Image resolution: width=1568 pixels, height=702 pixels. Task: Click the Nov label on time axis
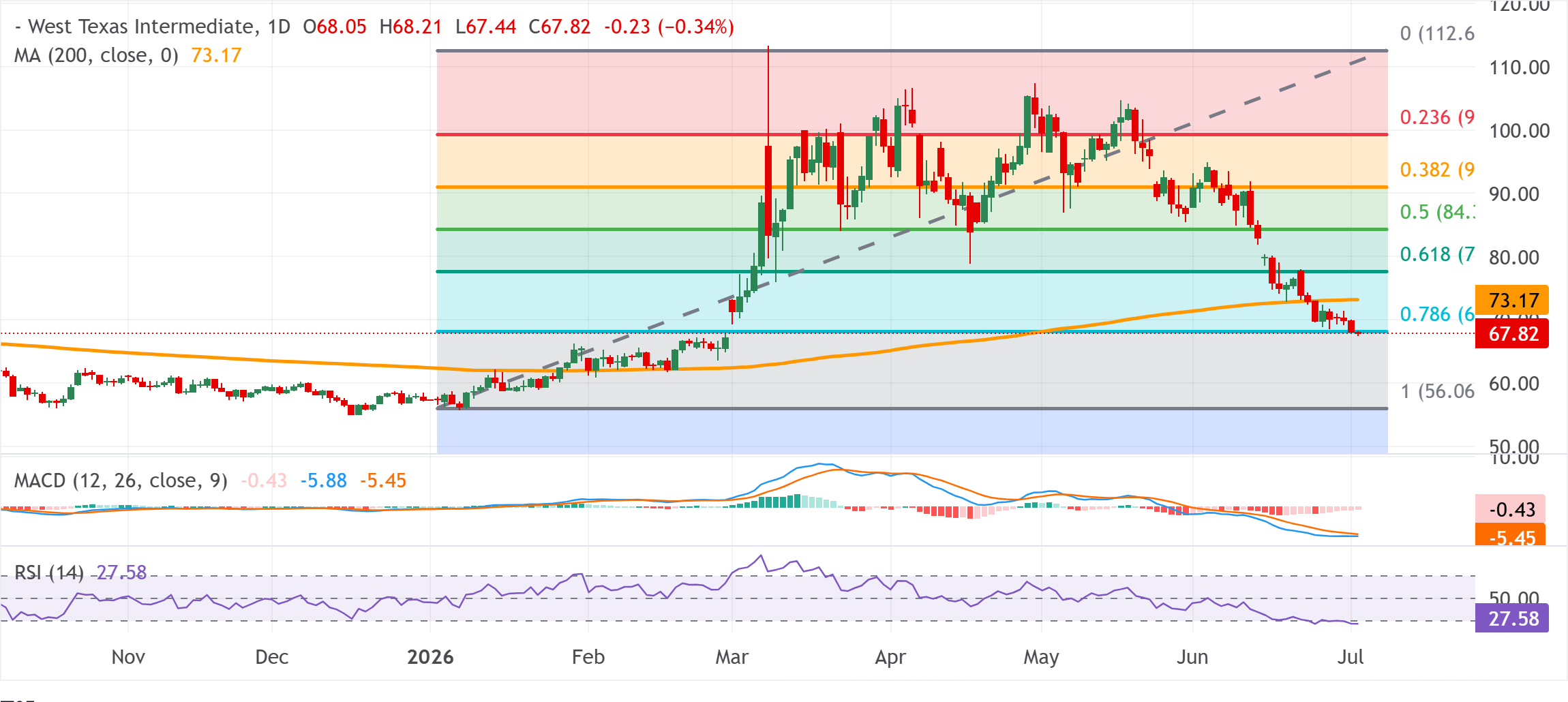128,657
